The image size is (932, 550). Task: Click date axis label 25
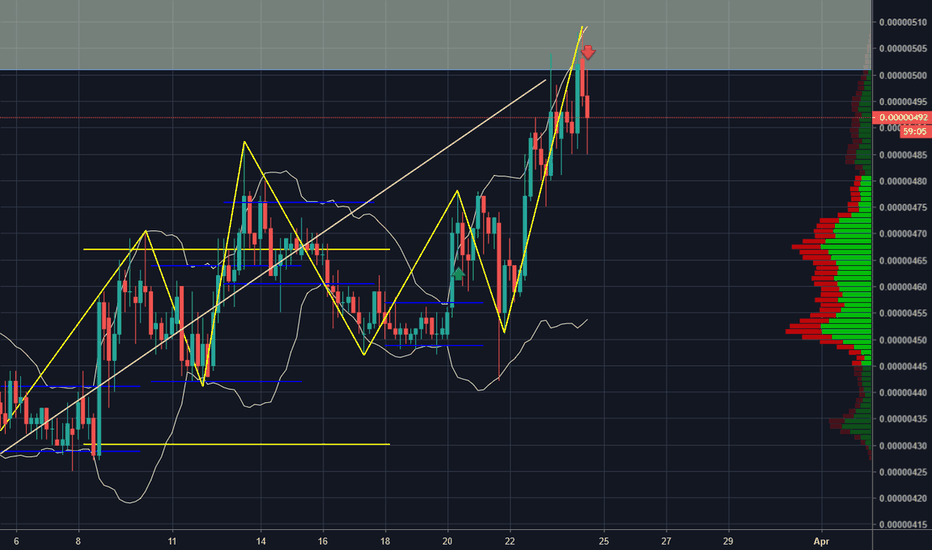[604, 541]
